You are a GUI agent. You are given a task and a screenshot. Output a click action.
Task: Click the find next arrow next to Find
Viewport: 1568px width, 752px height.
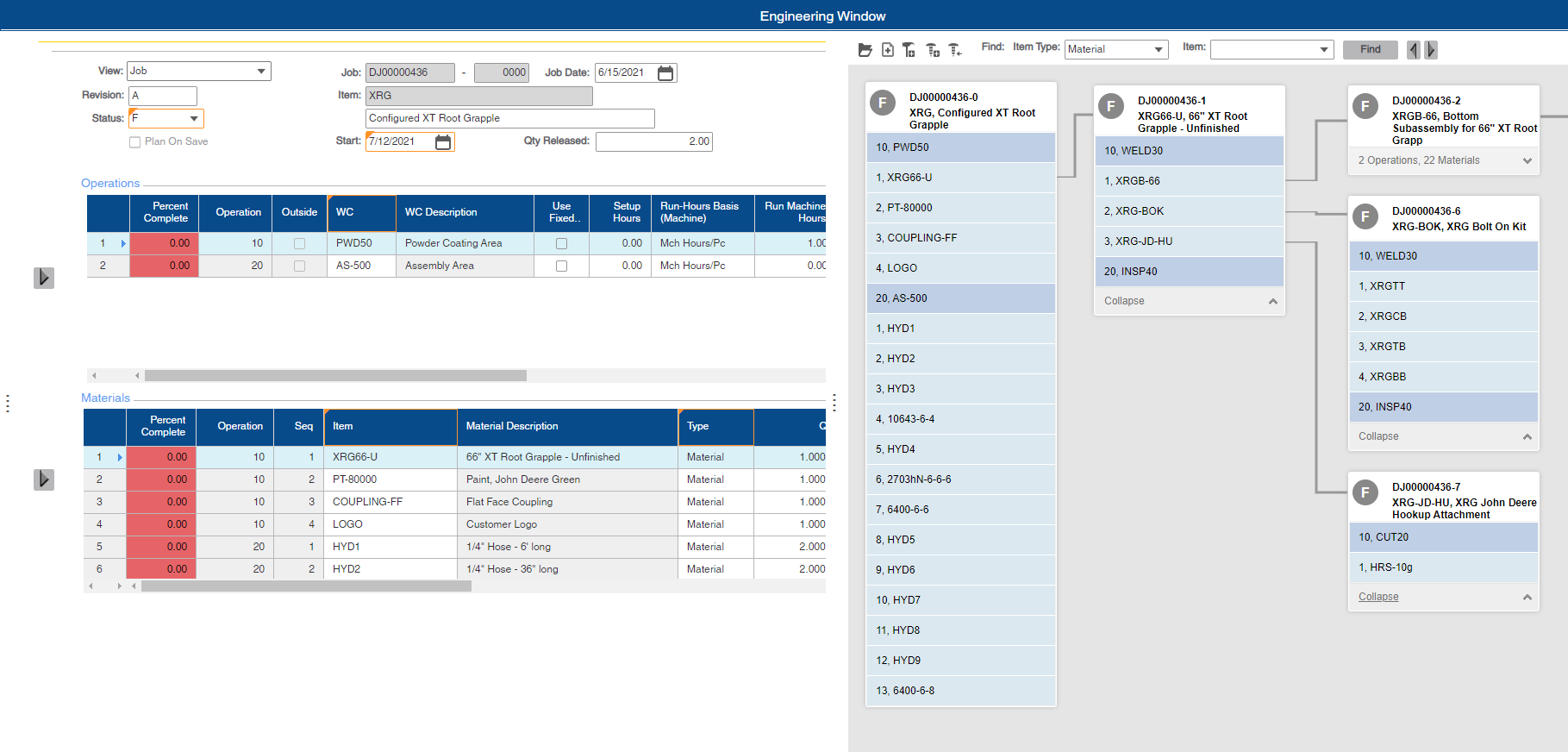(x=1431, y=50)
